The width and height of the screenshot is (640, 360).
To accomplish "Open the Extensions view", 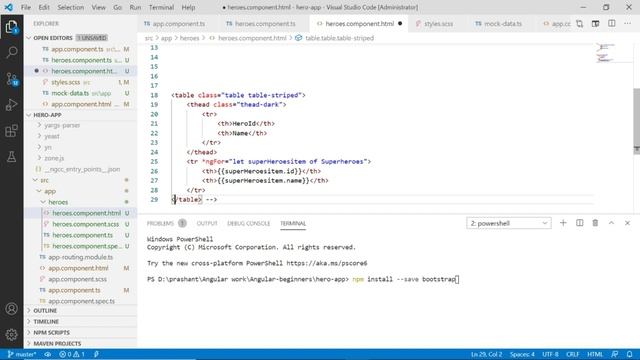I will (x=11, y=131).
